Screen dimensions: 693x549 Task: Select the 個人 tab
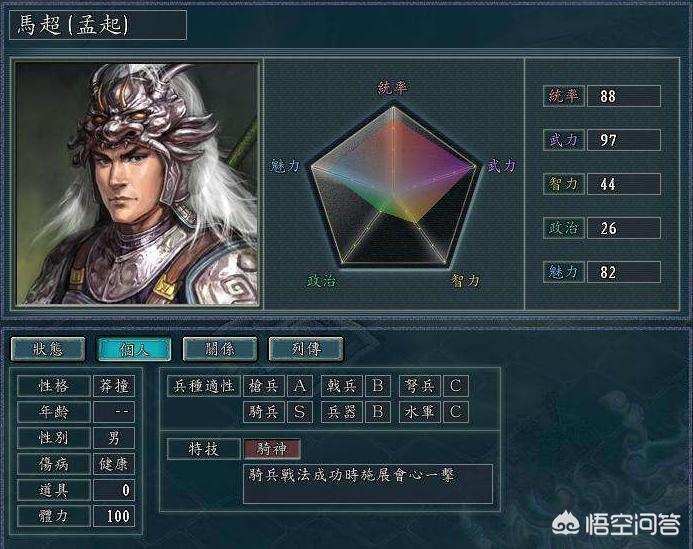[134, 349]
